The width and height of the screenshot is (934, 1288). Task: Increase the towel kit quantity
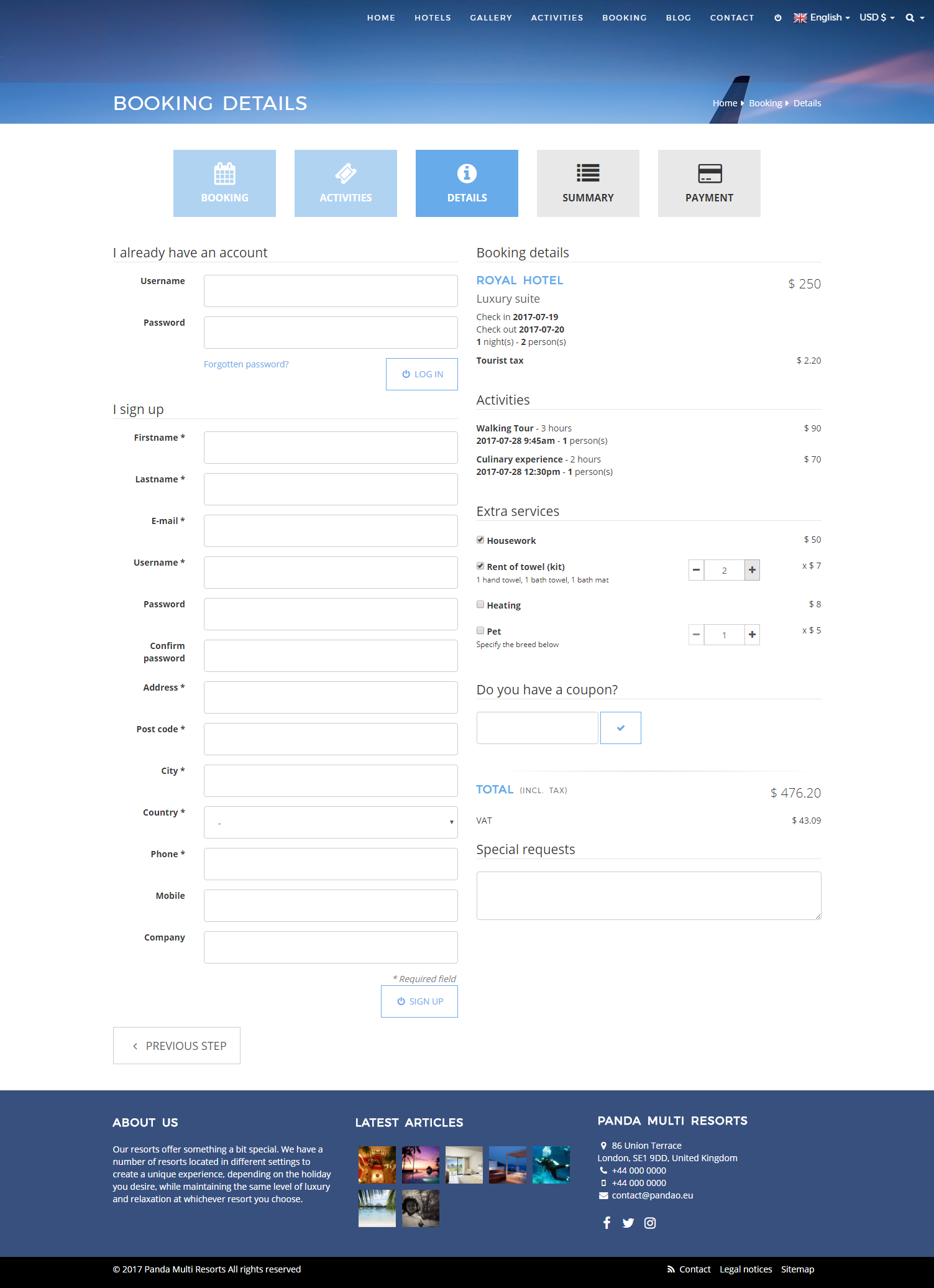[x=752, y=570]
